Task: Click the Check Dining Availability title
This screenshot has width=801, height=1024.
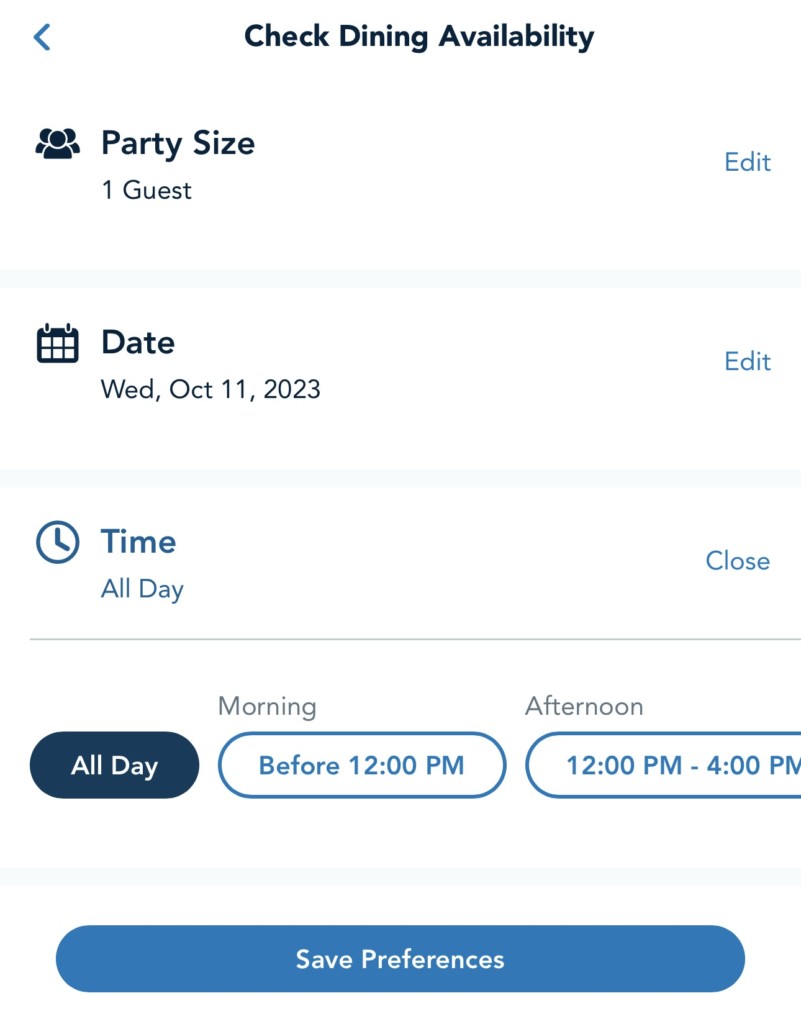Action: [419, 37]
